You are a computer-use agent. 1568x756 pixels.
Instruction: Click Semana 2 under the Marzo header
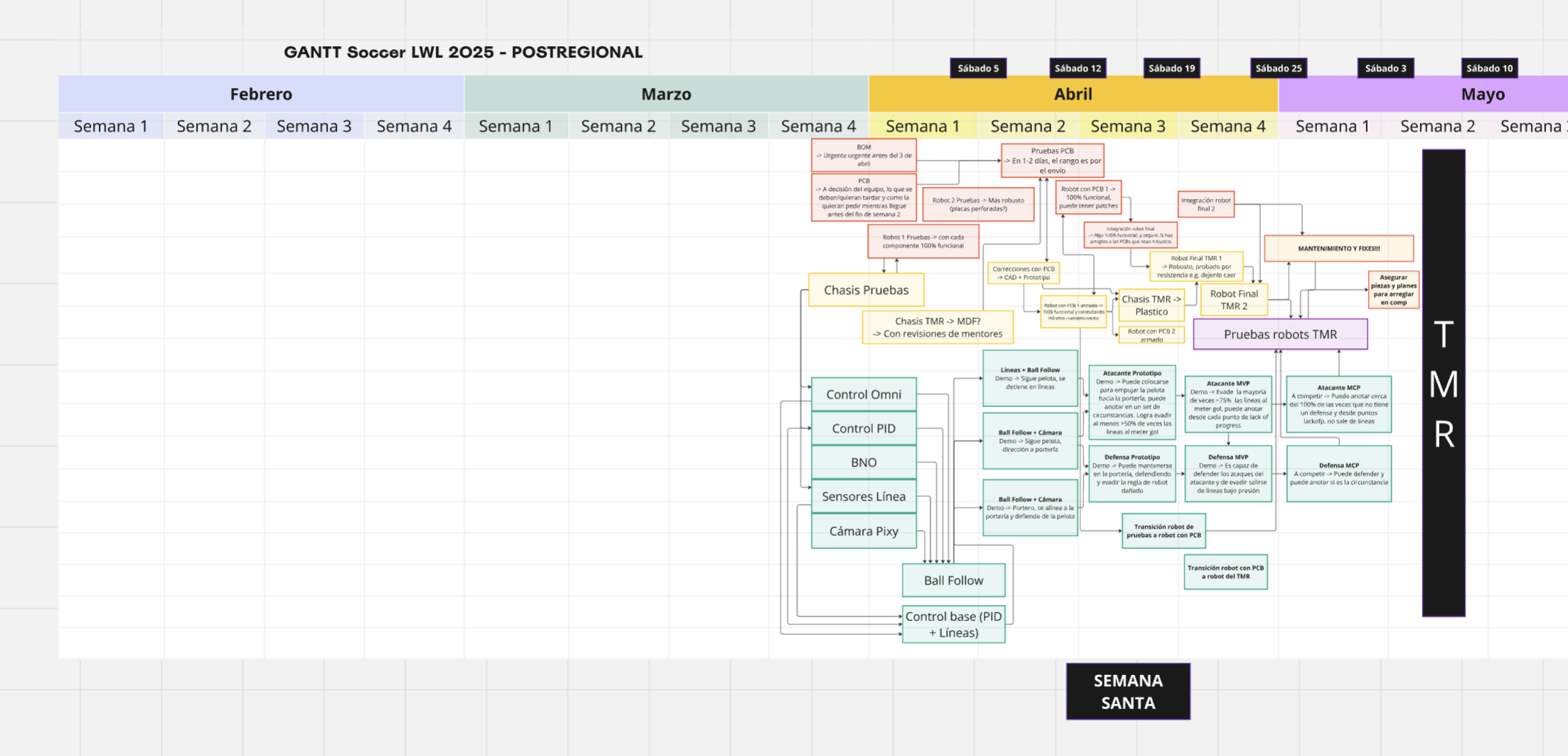[618, 126]
